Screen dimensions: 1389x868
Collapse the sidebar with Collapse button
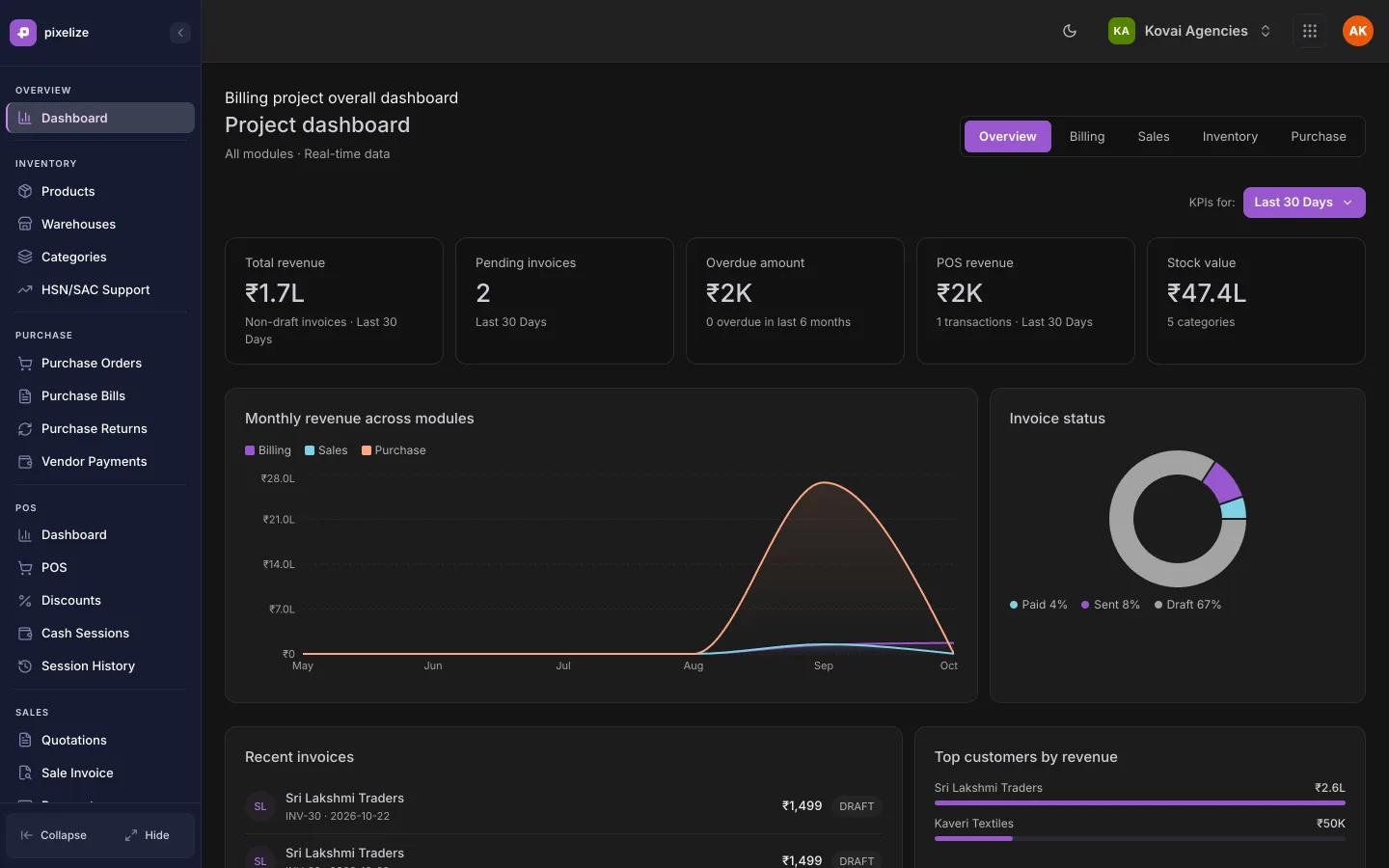54,835
